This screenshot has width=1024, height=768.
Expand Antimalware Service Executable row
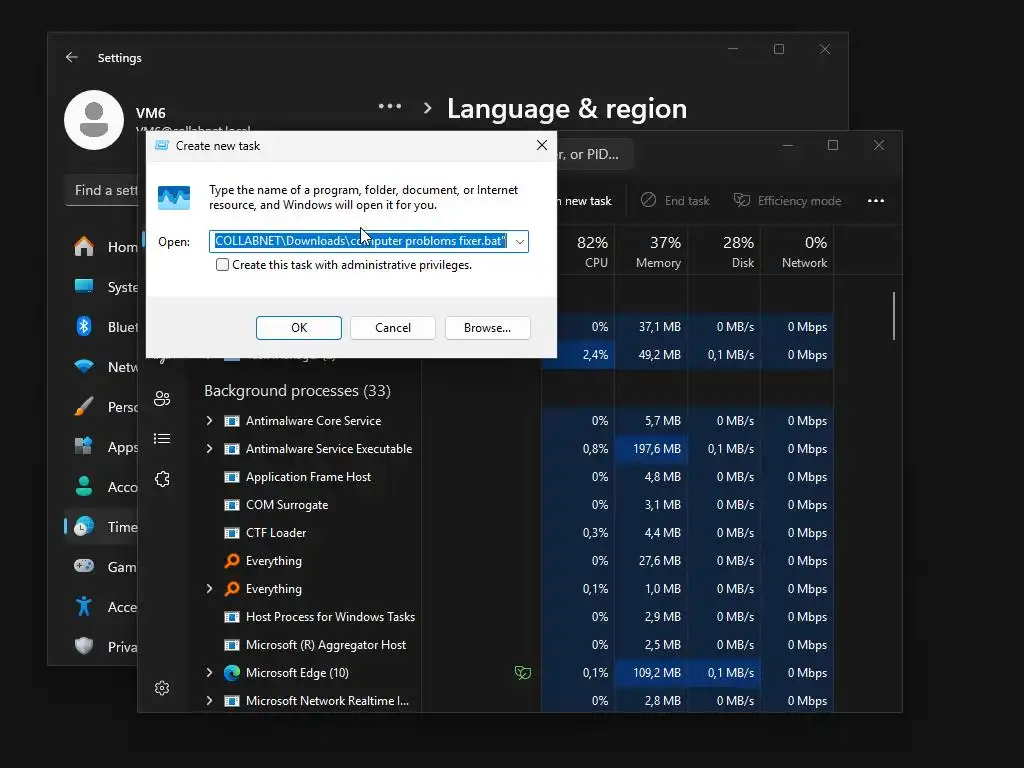[209, 449]
